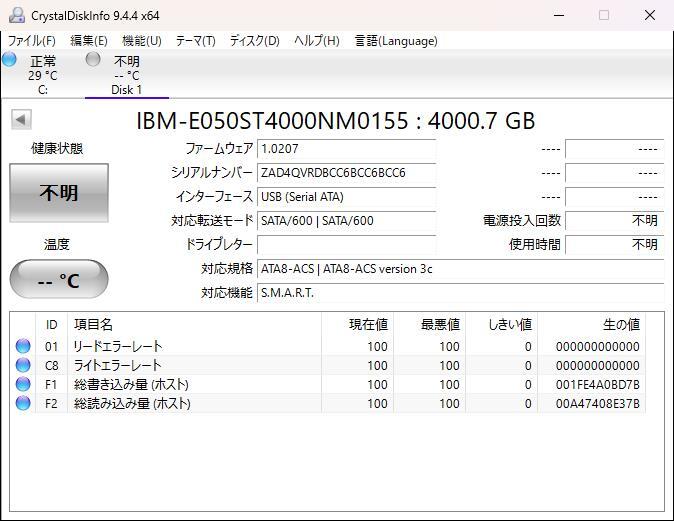Click the previous disk arrow button
Screen dimensions: 674x521
[x=21, y=119]
